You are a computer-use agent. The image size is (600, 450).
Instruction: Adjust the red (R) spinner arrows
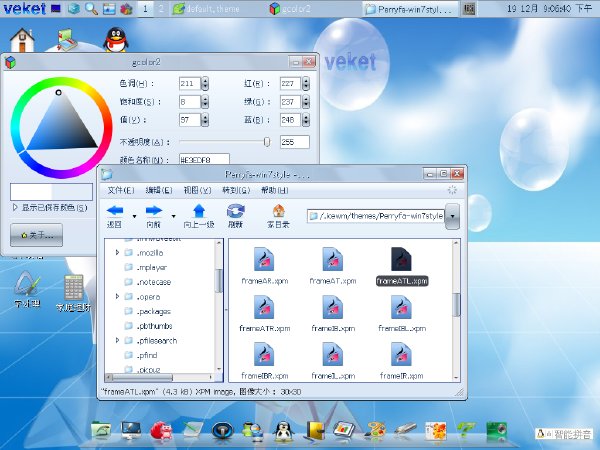click(x=305, y=84)
